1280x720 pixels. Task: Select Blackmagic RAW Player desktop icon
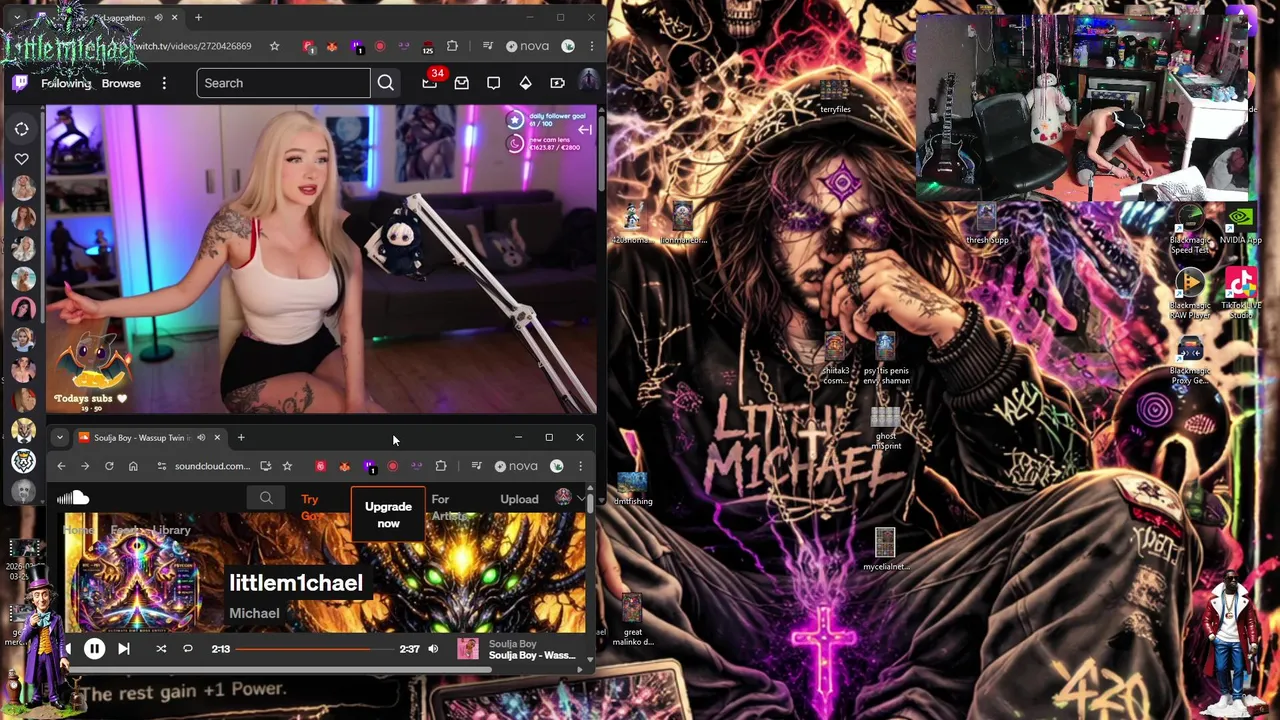pos(1190,294)
